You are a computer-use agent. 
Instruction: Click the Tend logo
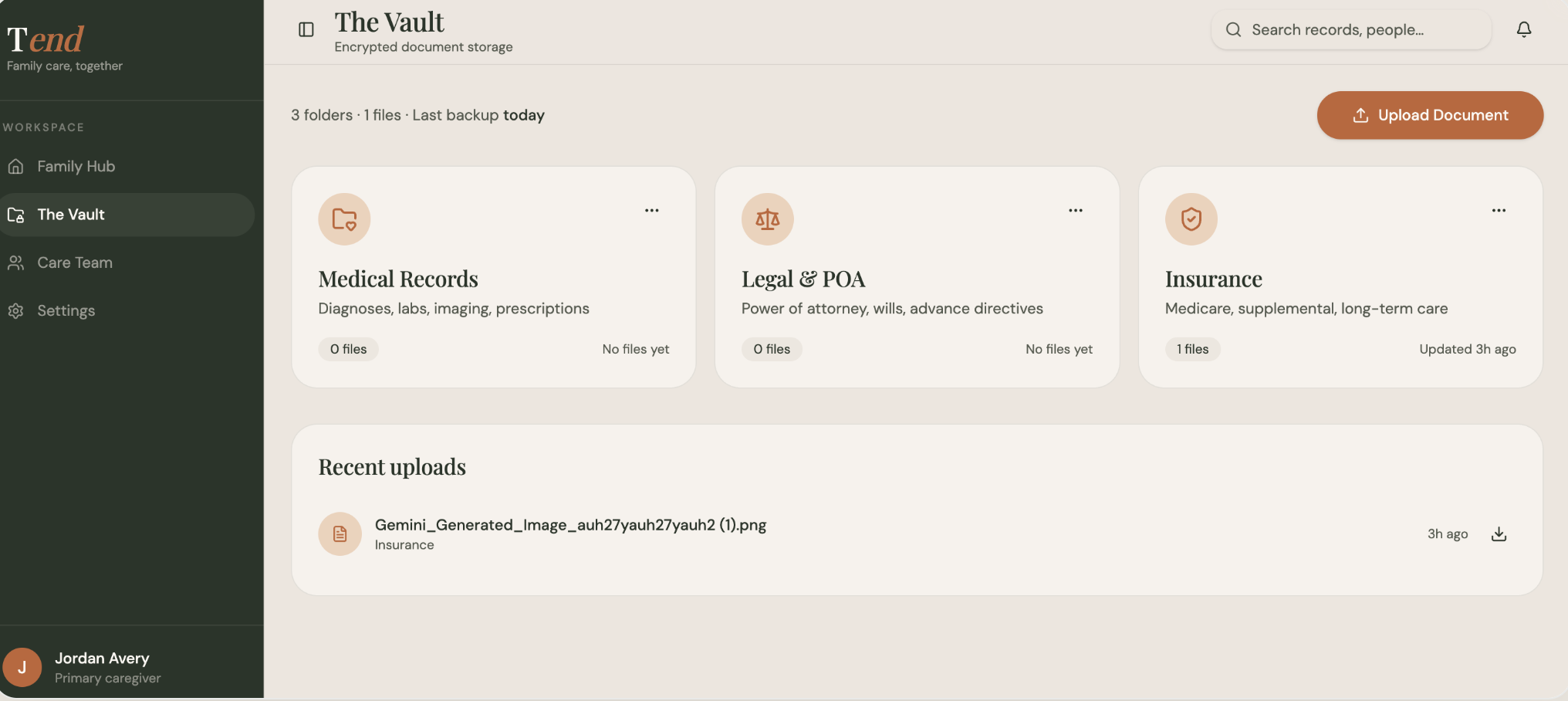[x=46, y=39]
